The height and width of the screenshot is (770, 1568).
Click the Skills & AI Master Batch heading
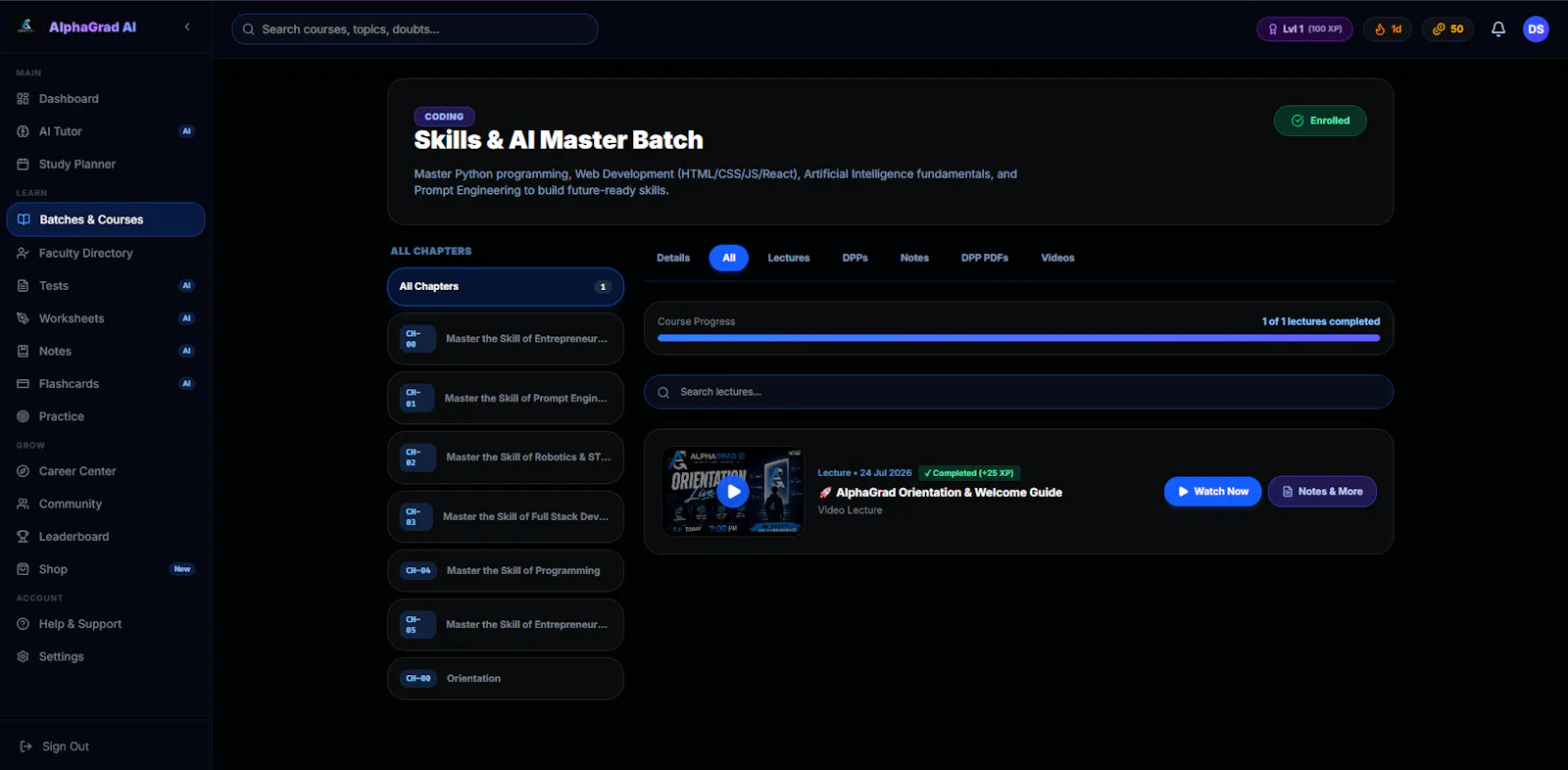click(x=559, y=140)
